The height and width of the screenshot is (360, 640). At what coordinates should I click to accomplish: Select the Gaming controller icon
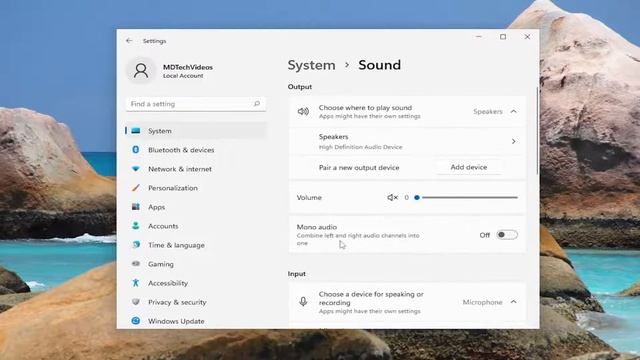[x=136, y=264]
